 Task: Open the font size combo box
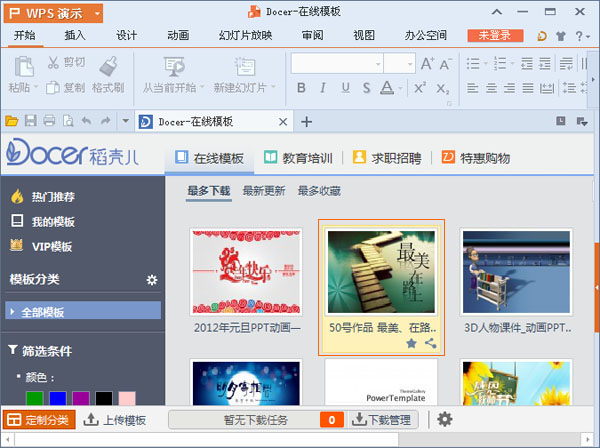[399, 63]
